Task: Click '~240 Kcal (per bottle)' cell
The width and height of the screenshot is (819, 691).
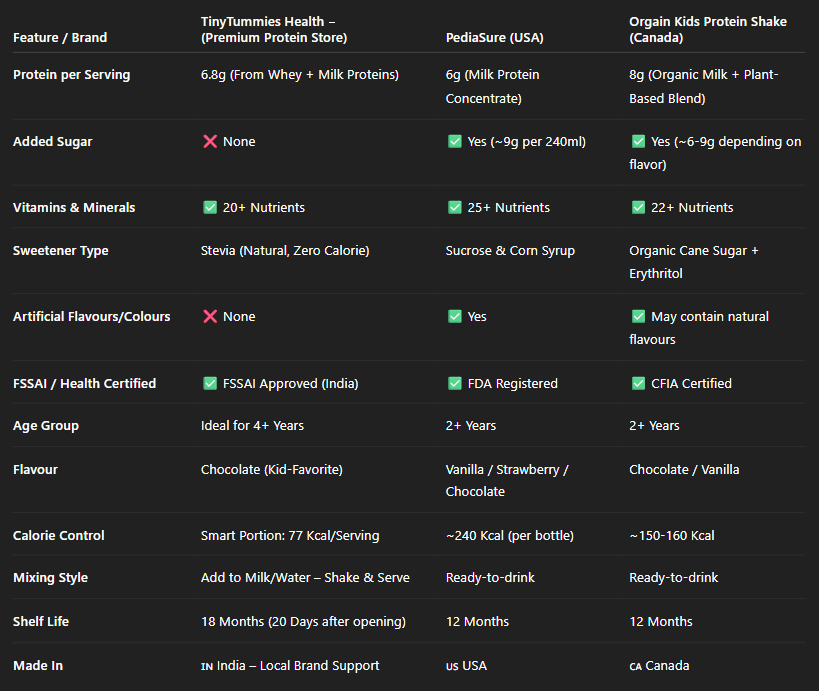Action: tap(510, 535)
